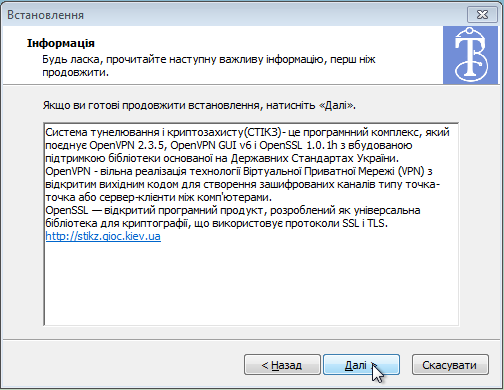Cancel setup via «Скасувати» button
Screen dimensions: 504x390
click(x=450, y=365)
